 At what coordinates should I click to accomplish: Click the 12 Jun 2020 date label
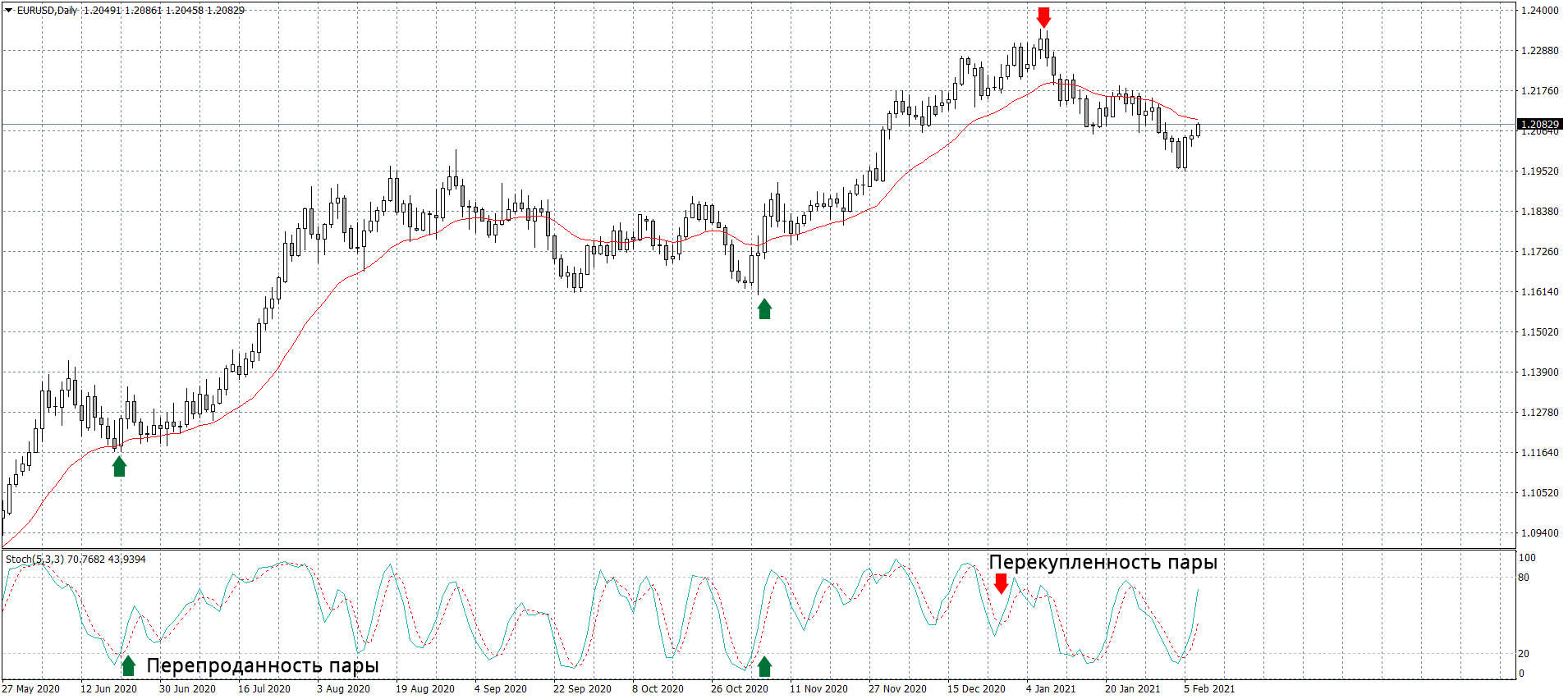[108, 689]
